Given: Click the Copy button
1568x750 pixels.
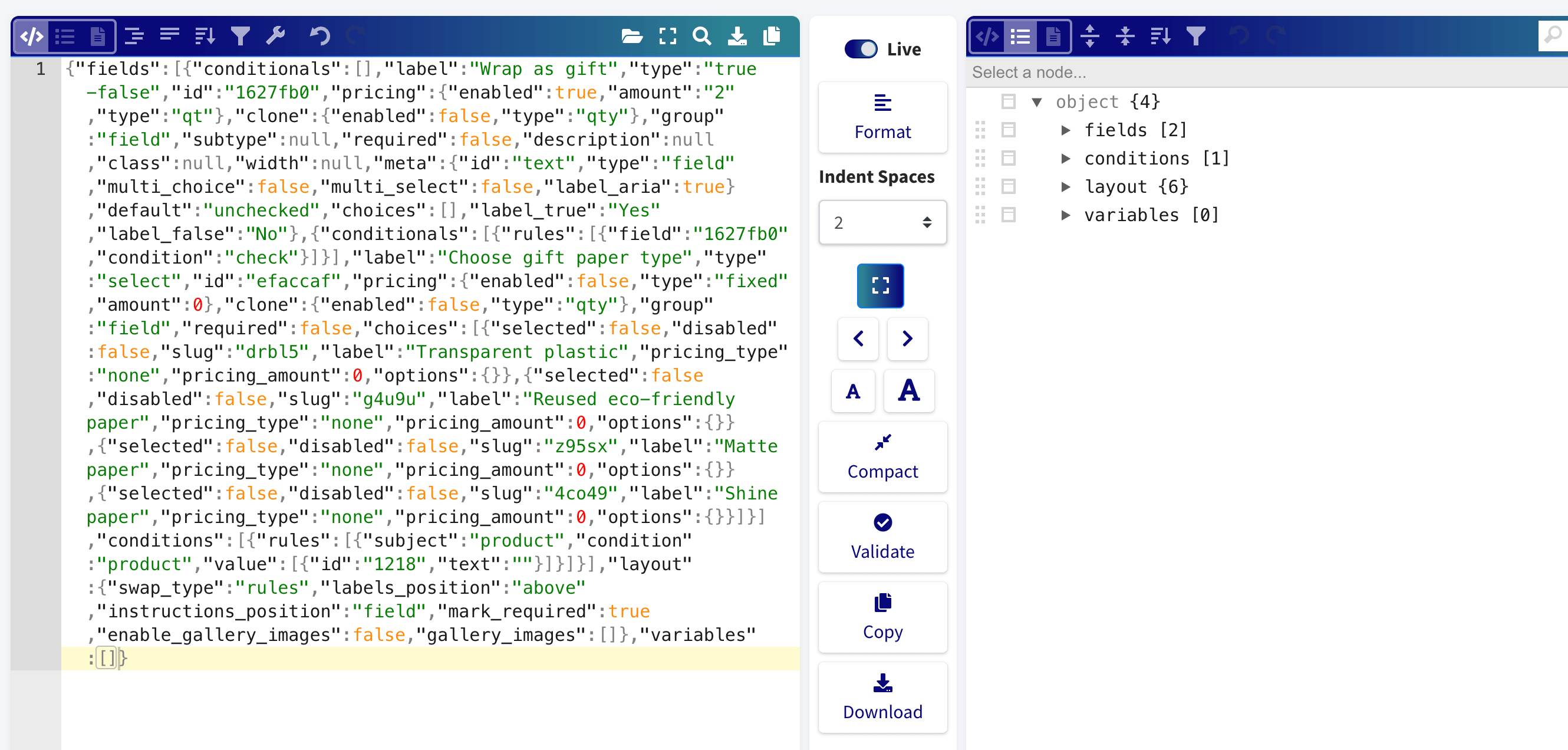Looking at the screenshot, I should pos(882,618).
